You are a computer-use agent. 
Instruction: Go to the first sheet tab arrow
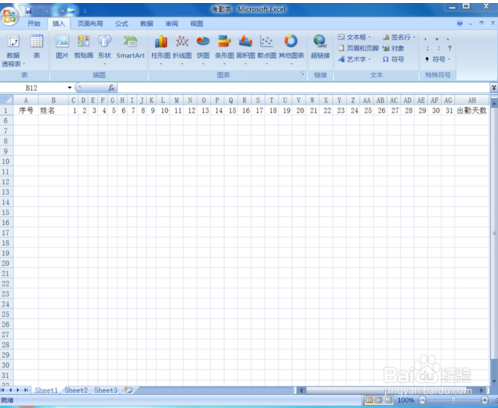pos(3,390)
